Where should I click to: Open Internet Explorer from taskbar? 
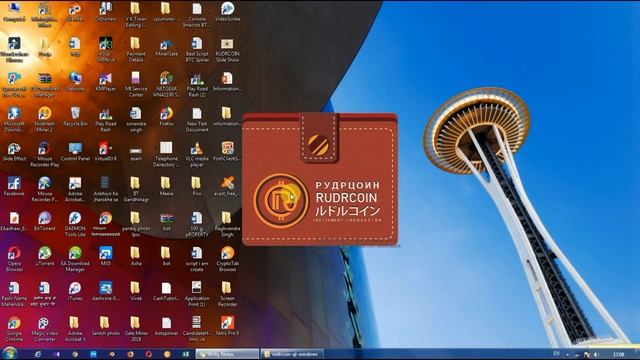[37, 354]
